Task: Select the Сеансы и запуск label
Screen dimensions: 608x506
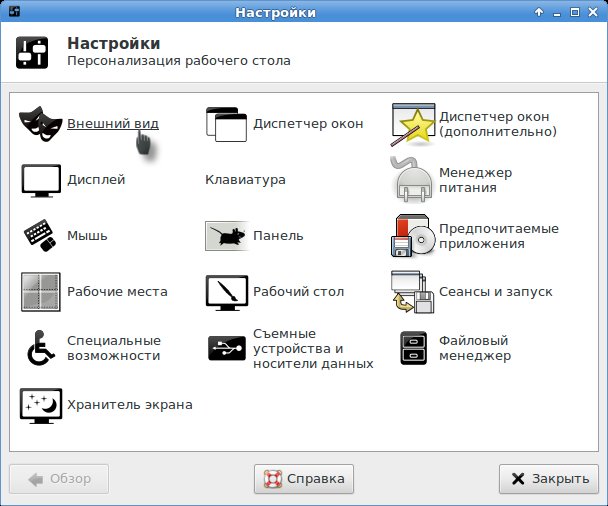Action: click(496, 291)
